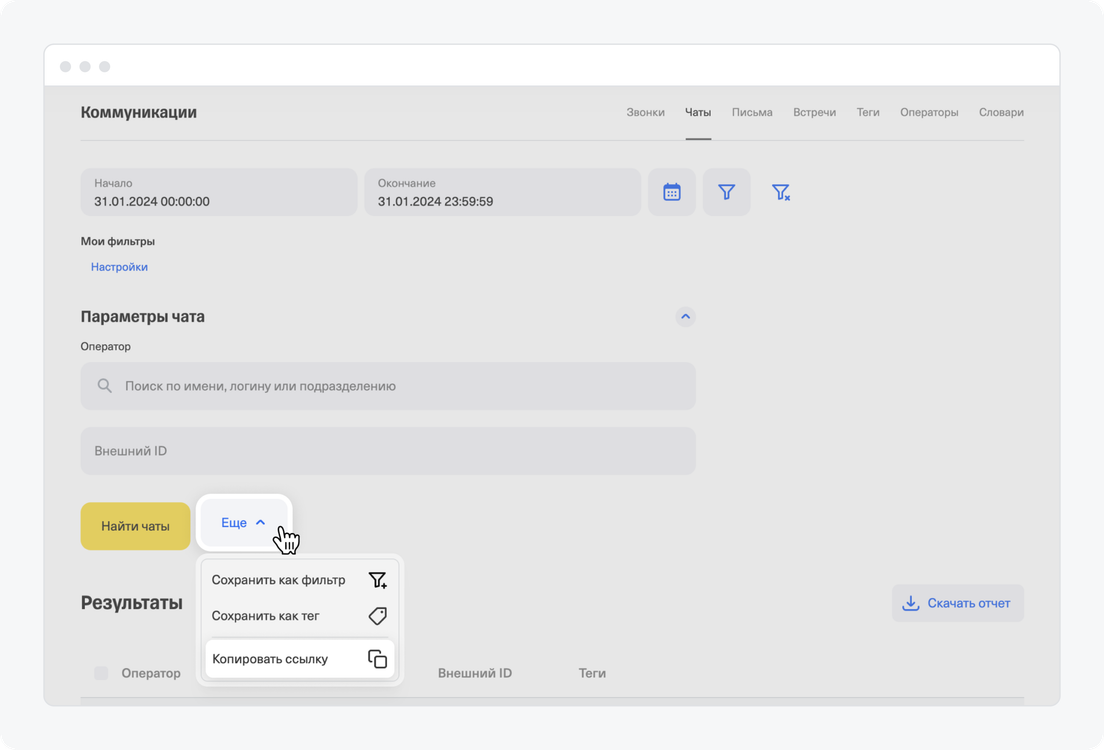Clear filters with the funnel-x icon
Viewport: 1104px width, 750px height.
[781, 192]
